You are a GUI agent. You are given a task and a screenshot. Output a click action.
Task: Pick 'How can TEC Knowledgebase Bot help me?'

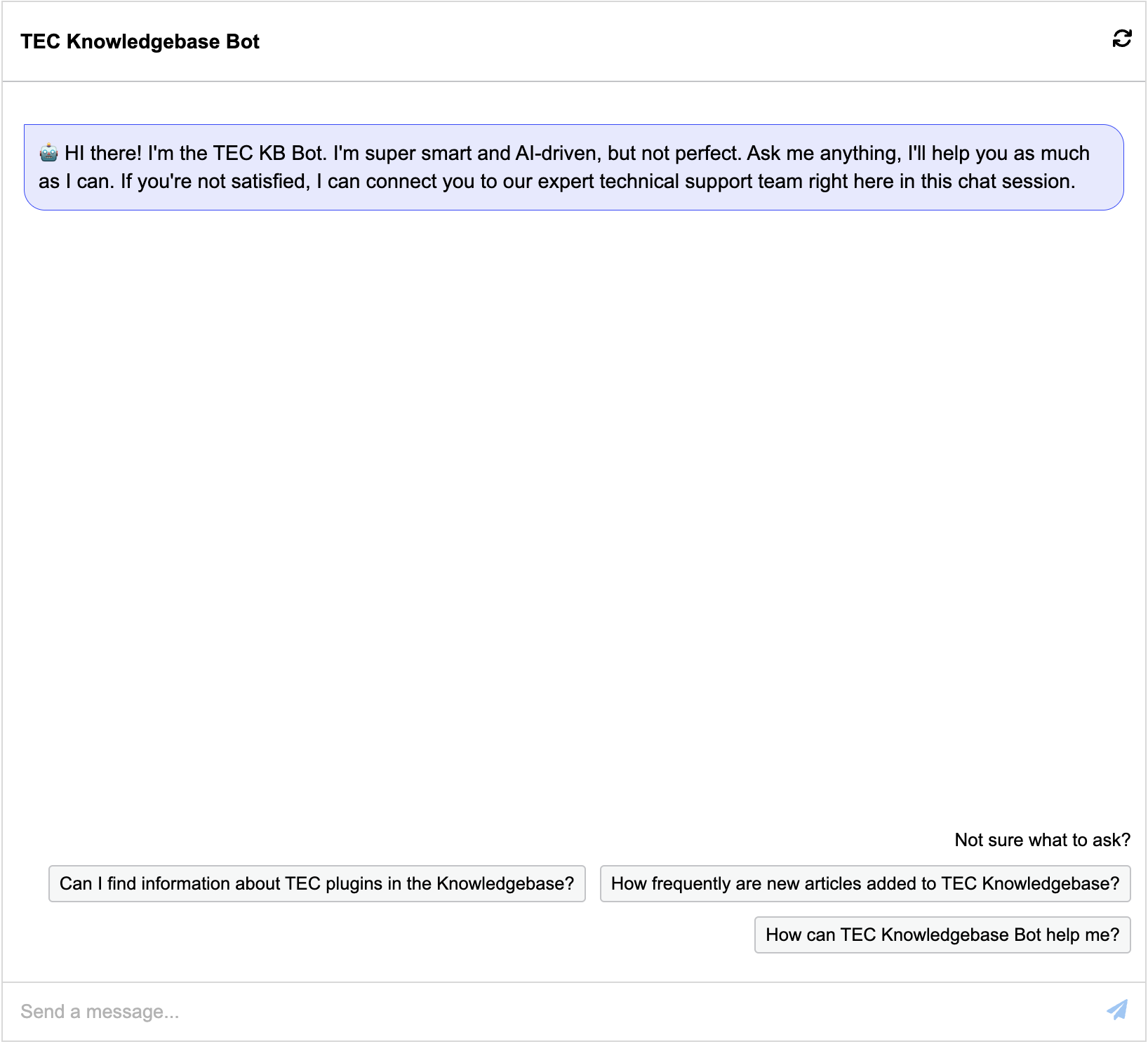(x=942, y=935)
